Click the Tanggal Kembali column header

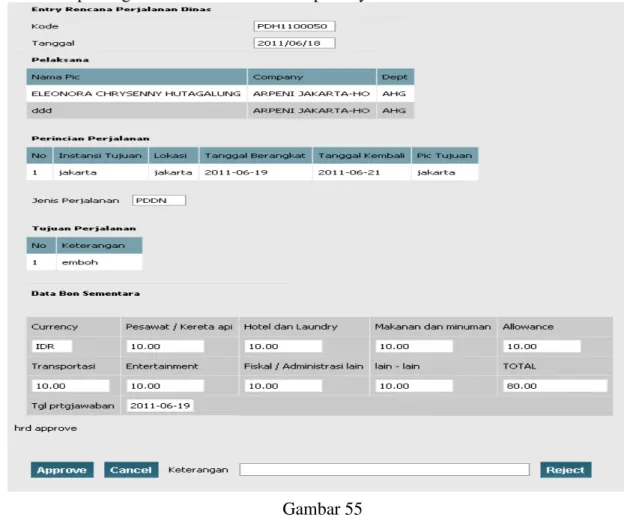[x=362, y=156]
